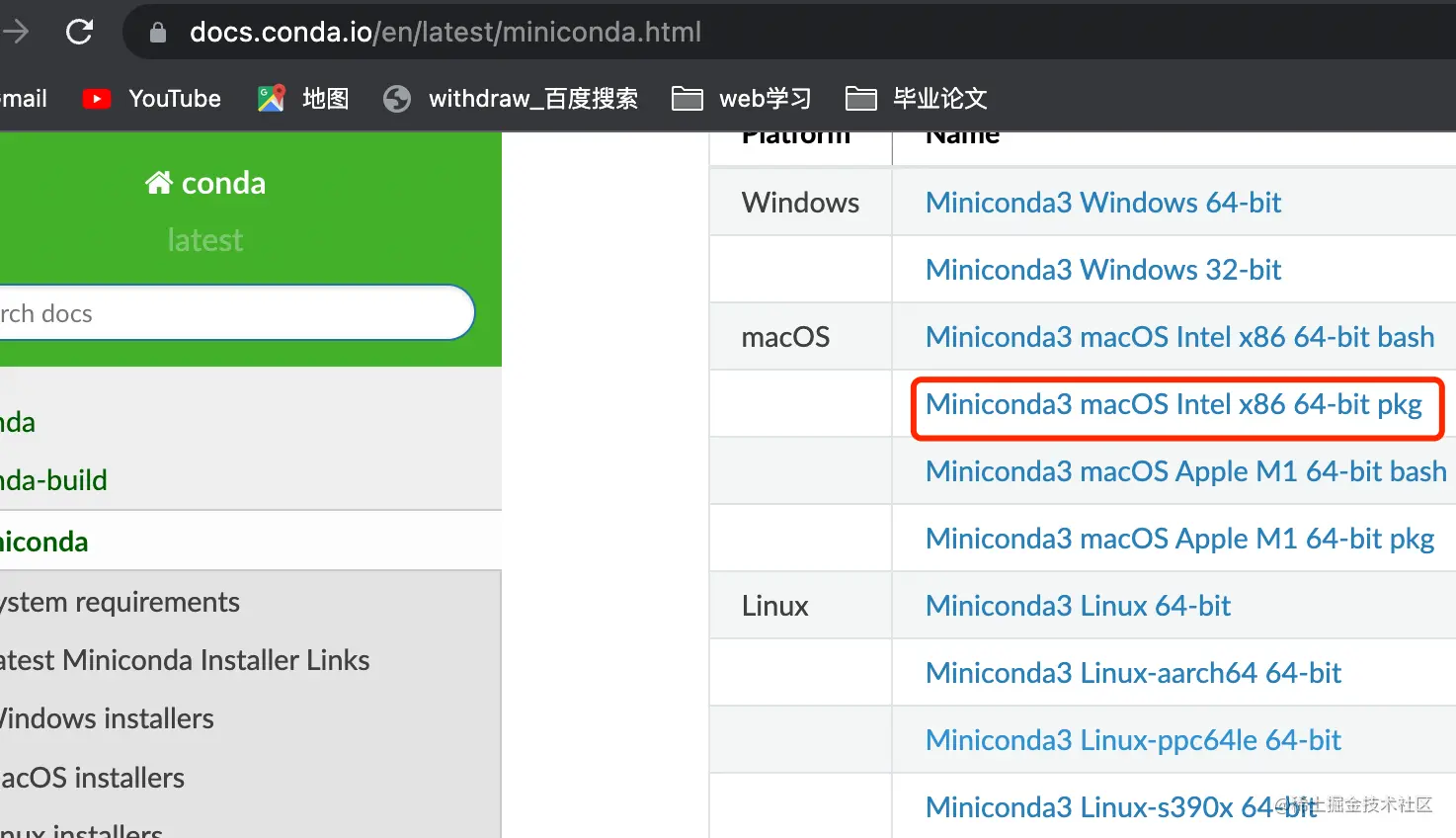Go to Latest Miniconda Installer Links

(x=185, y=660)
